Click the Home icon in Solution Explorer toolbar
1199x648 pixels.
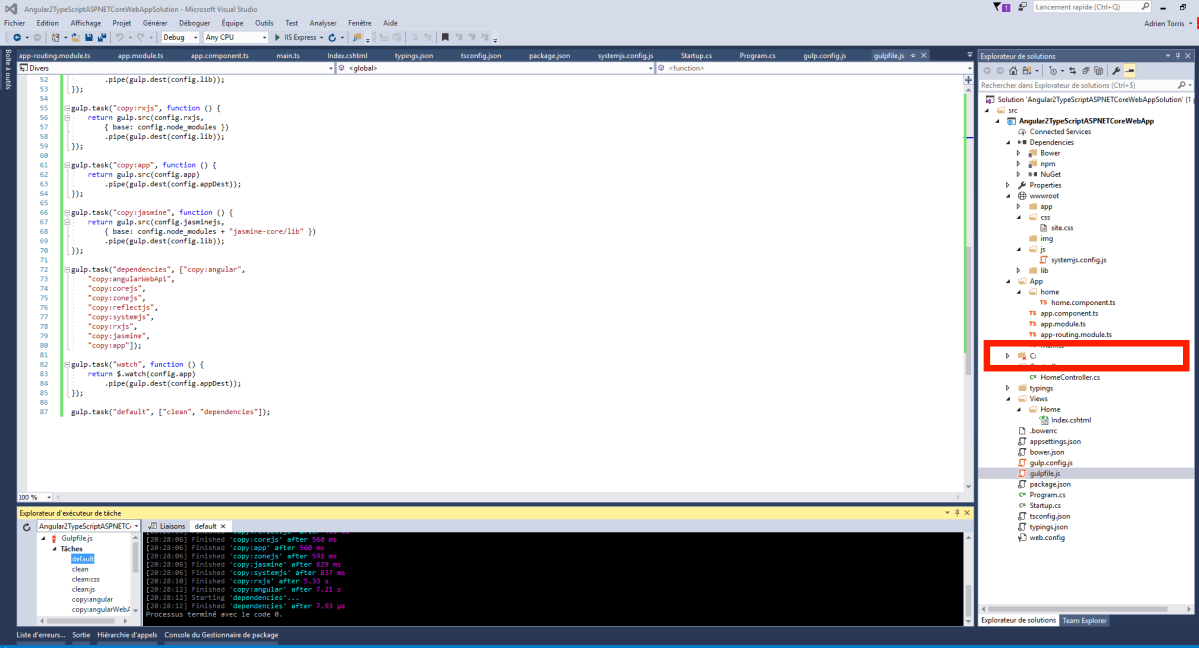click(x=1013, y=71)
